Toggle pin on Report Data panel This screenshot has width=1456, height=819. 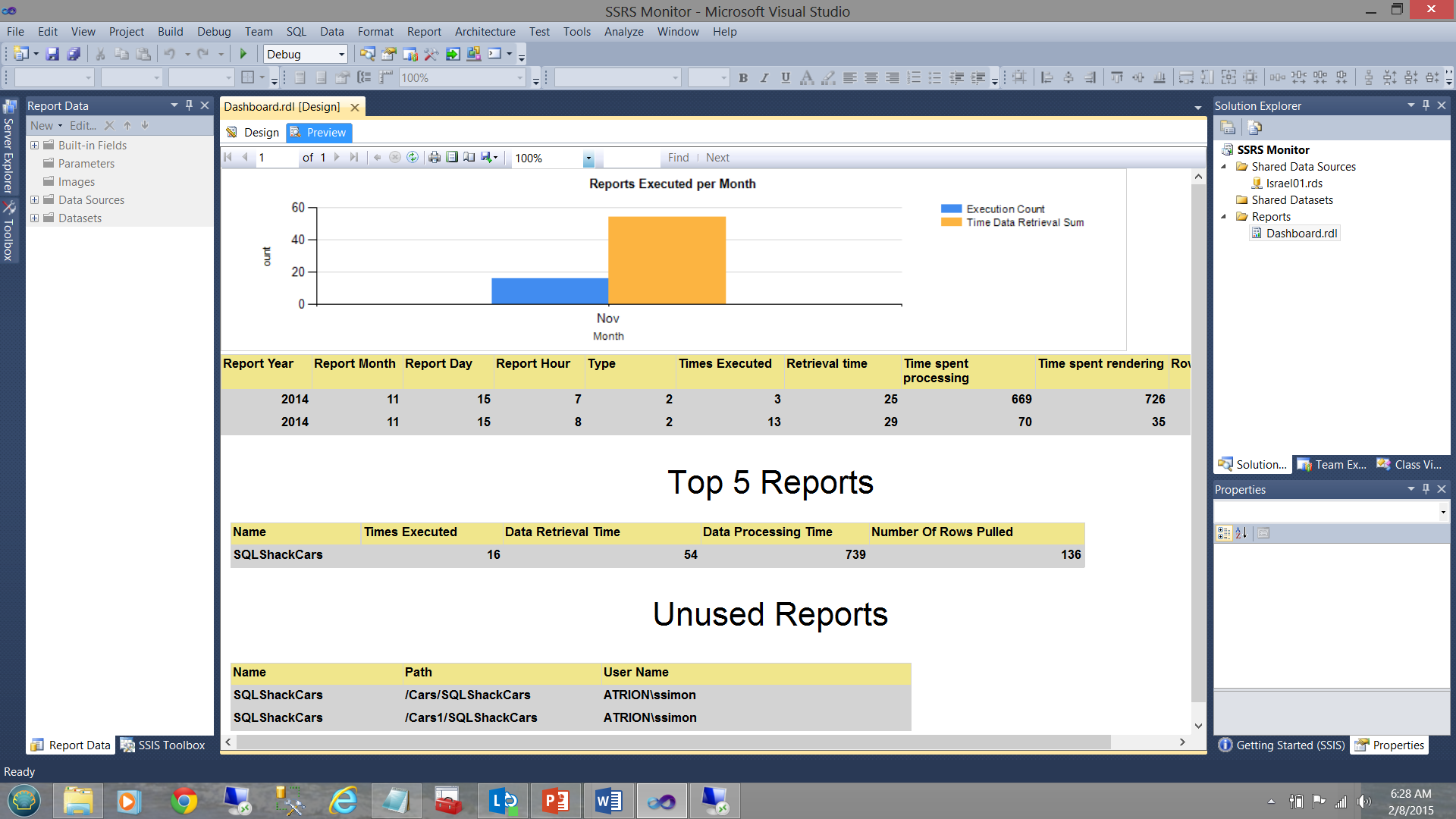pos(190,105)
